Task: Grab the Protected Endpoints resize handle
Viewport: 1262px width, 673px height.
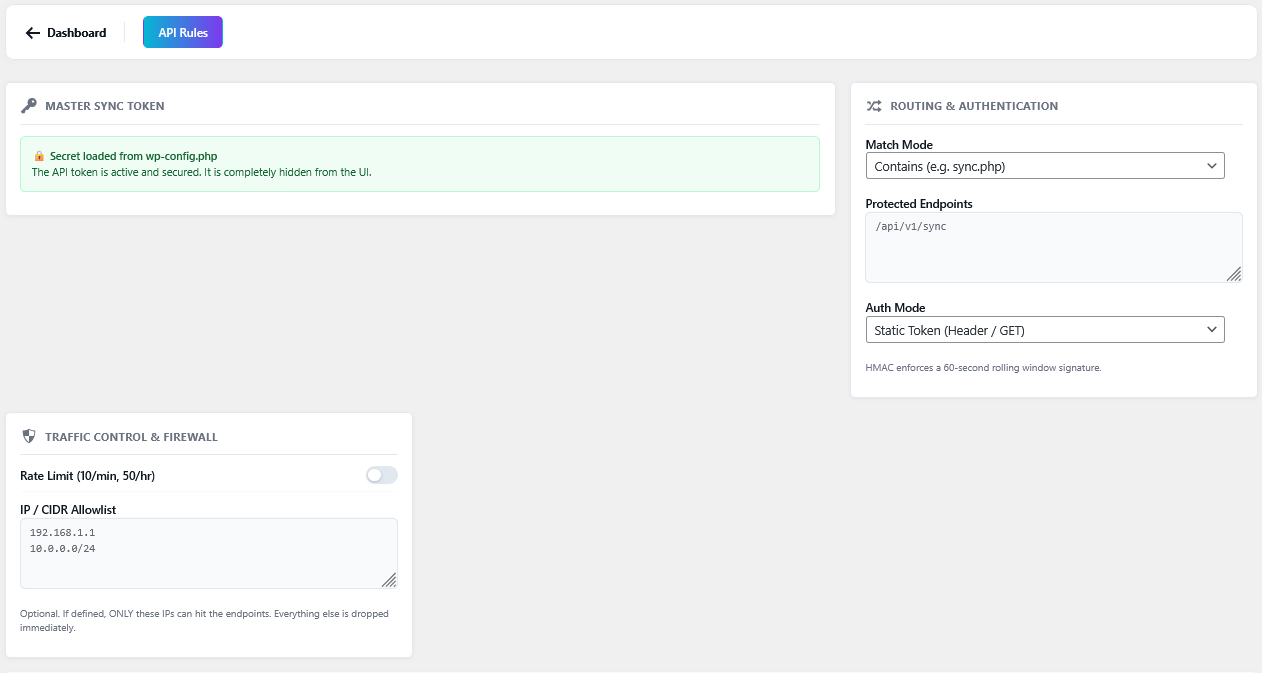Action: (x=1234, y=274)
